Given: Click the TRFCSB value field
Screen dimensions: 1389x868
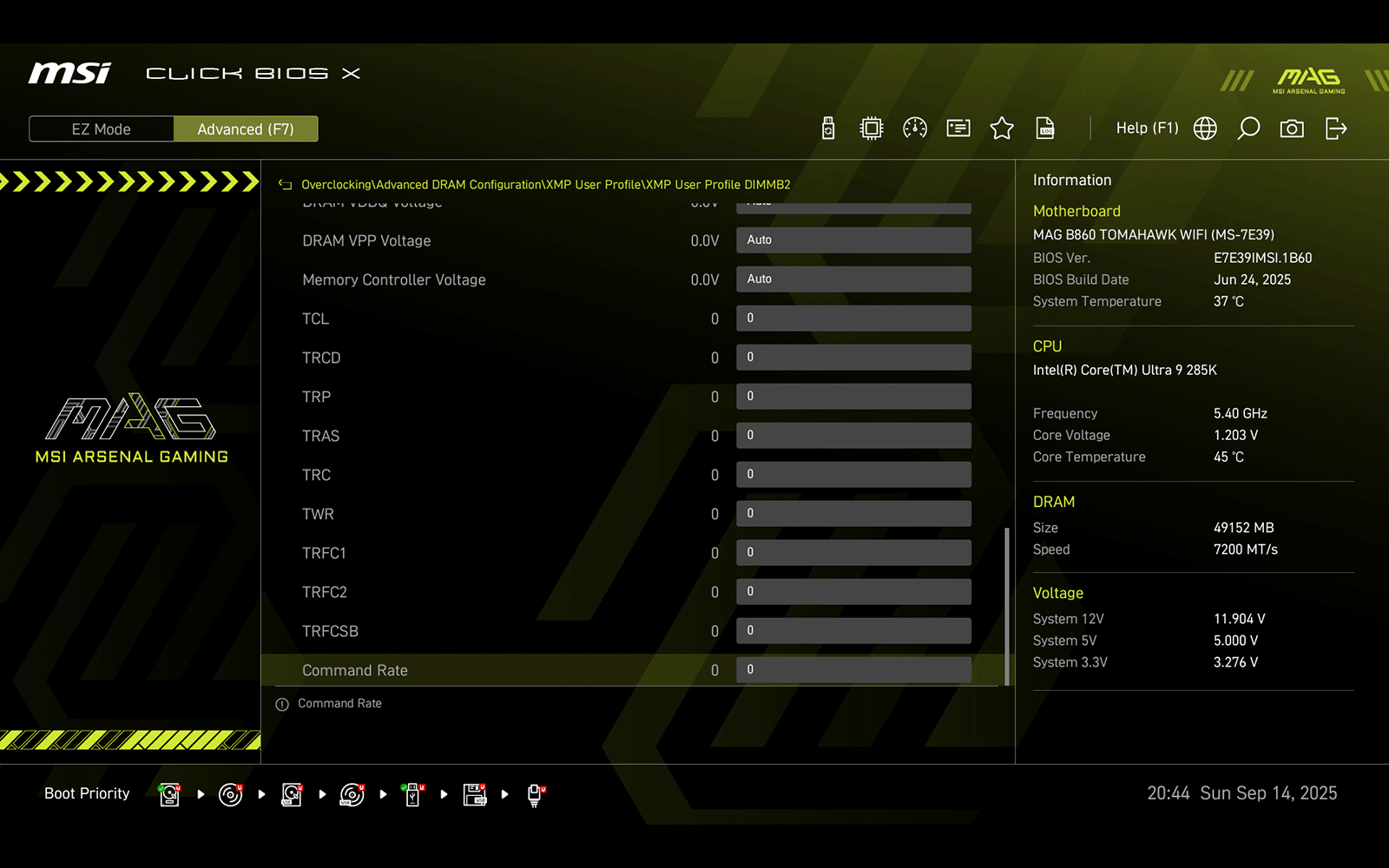Looking at the screenshot, I should click(853, 631).
